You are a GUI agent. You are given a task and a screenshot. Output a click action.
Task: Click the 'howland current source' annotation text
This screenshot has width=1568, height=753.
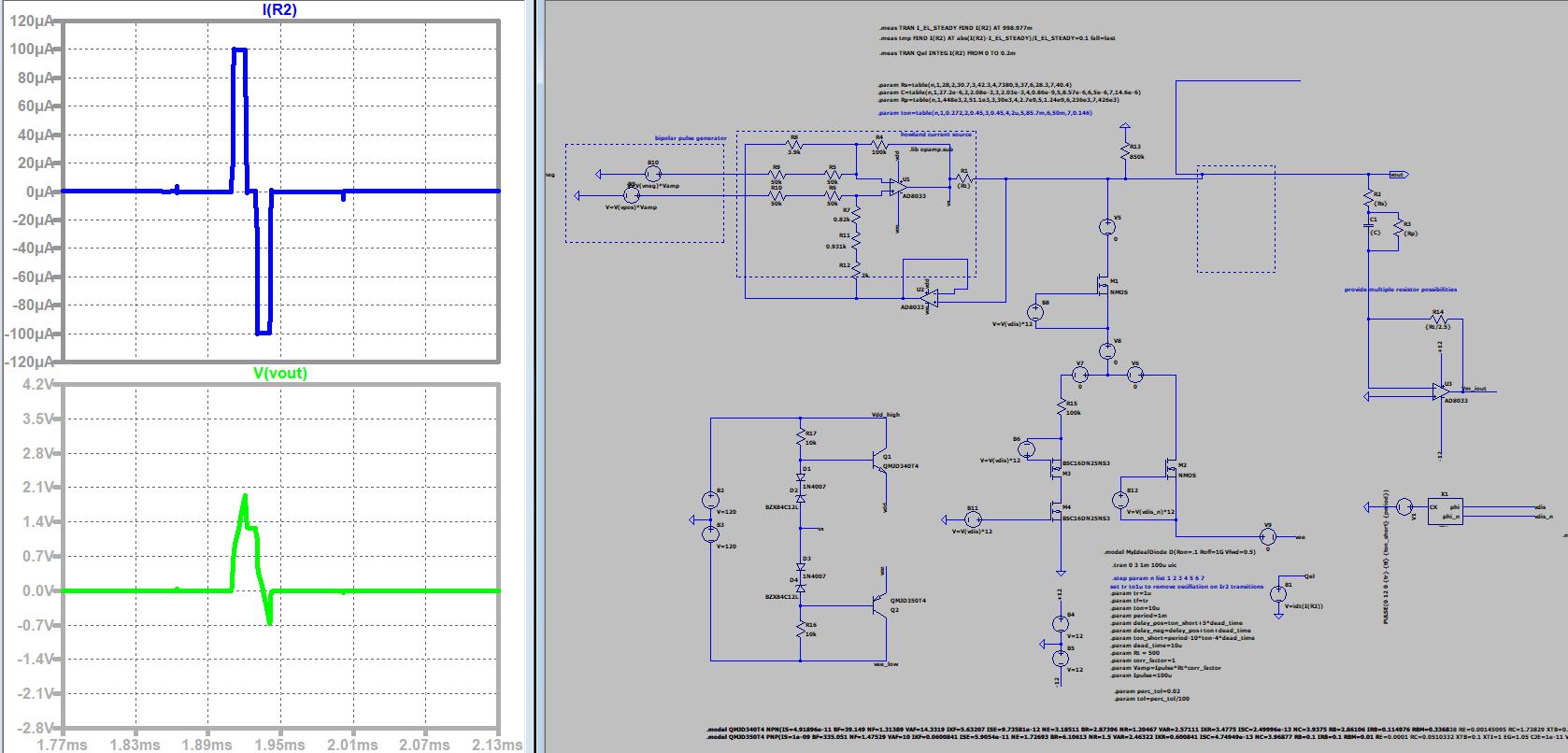[x=935, y=135]
